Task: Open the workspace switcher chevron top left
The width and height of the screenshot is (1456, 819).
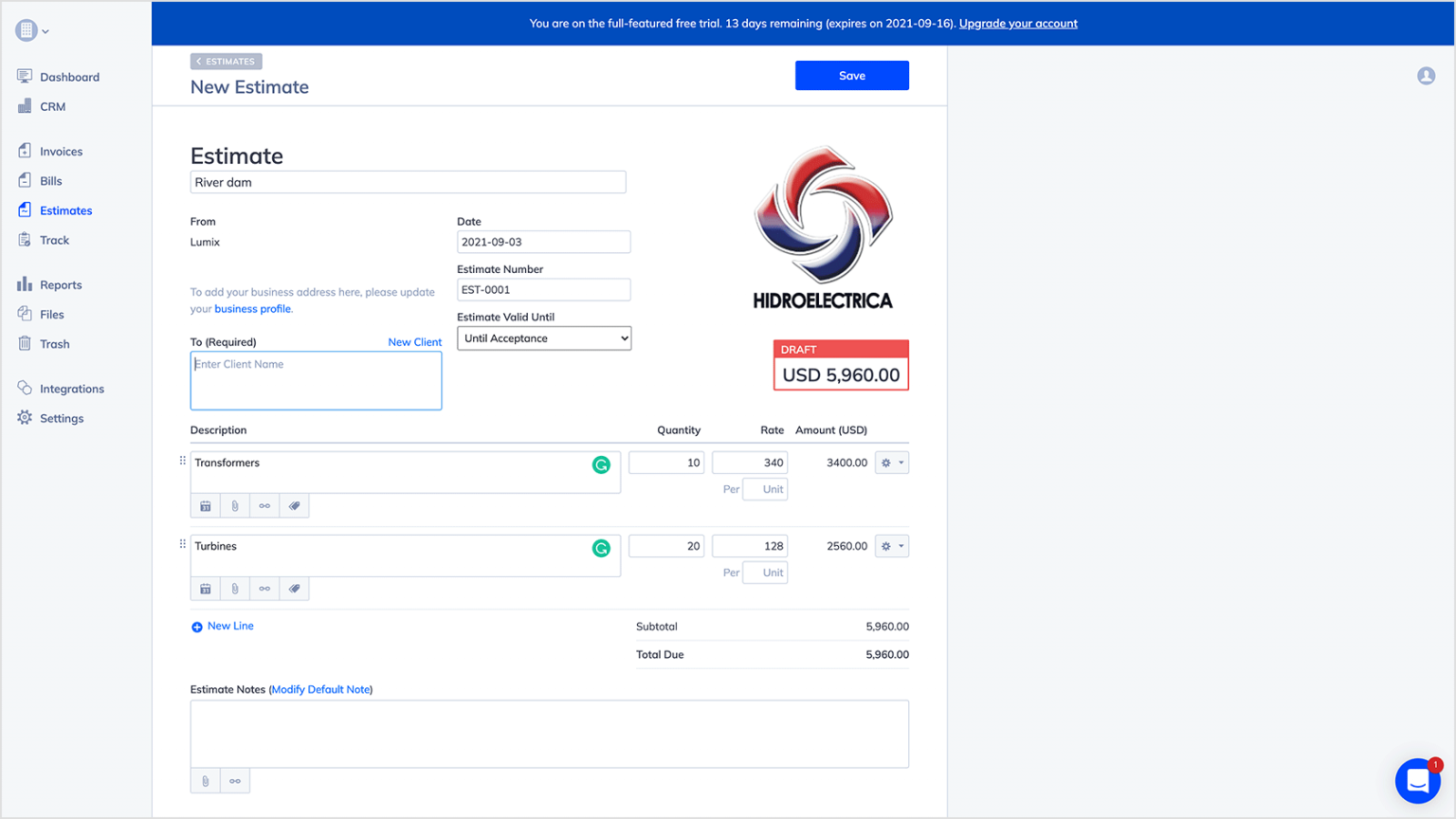Action: 45,30
